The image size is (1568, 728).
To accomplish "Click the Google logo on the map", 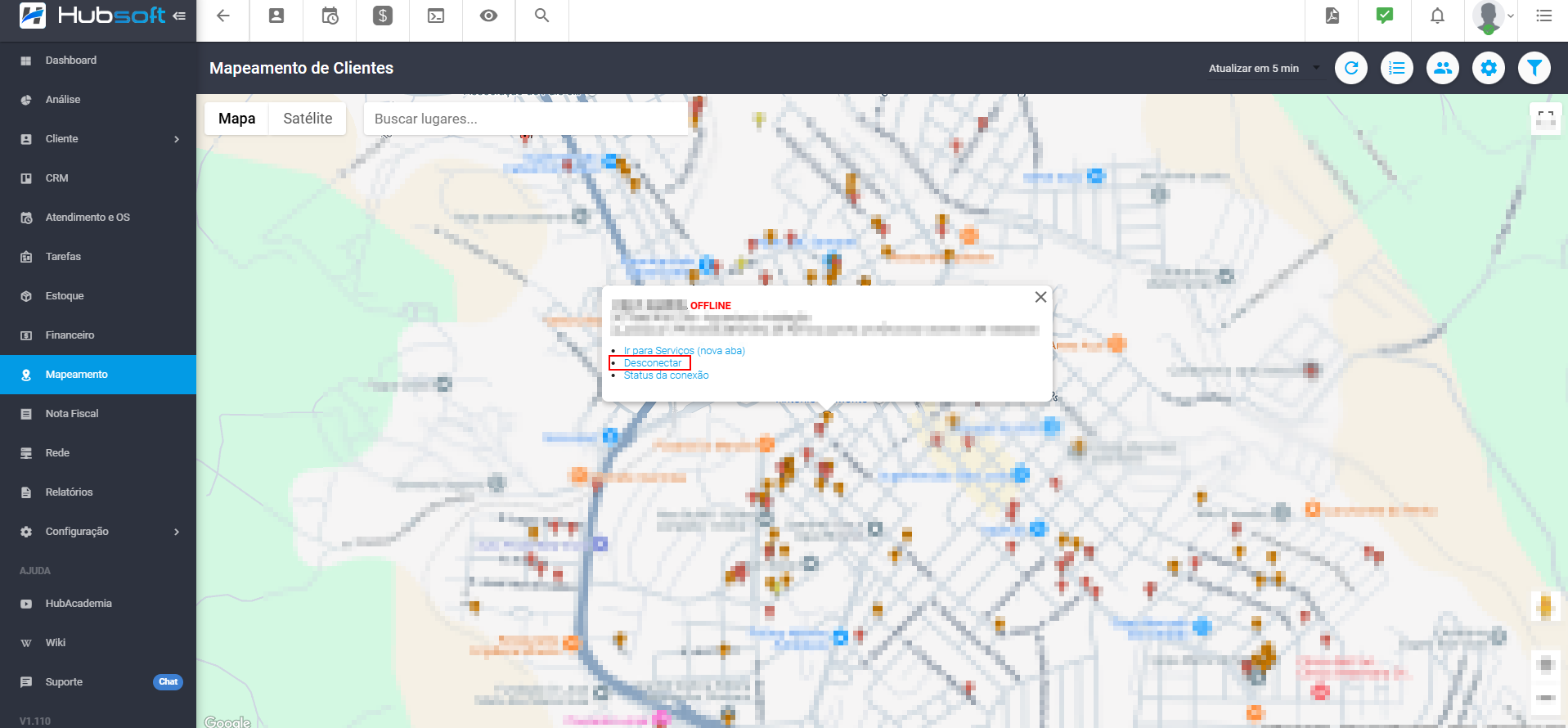I will click(x=227, y=721).
